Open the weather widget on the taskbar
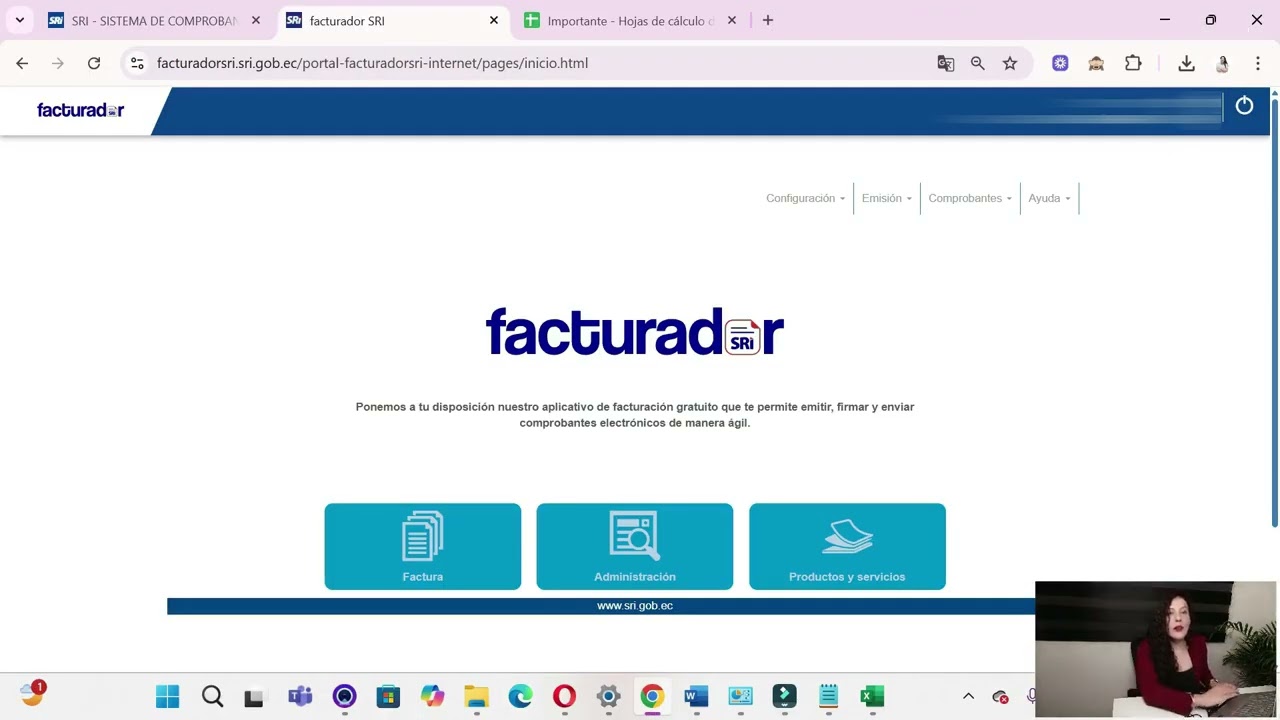 pyautogui.click(x=33, y=694)
